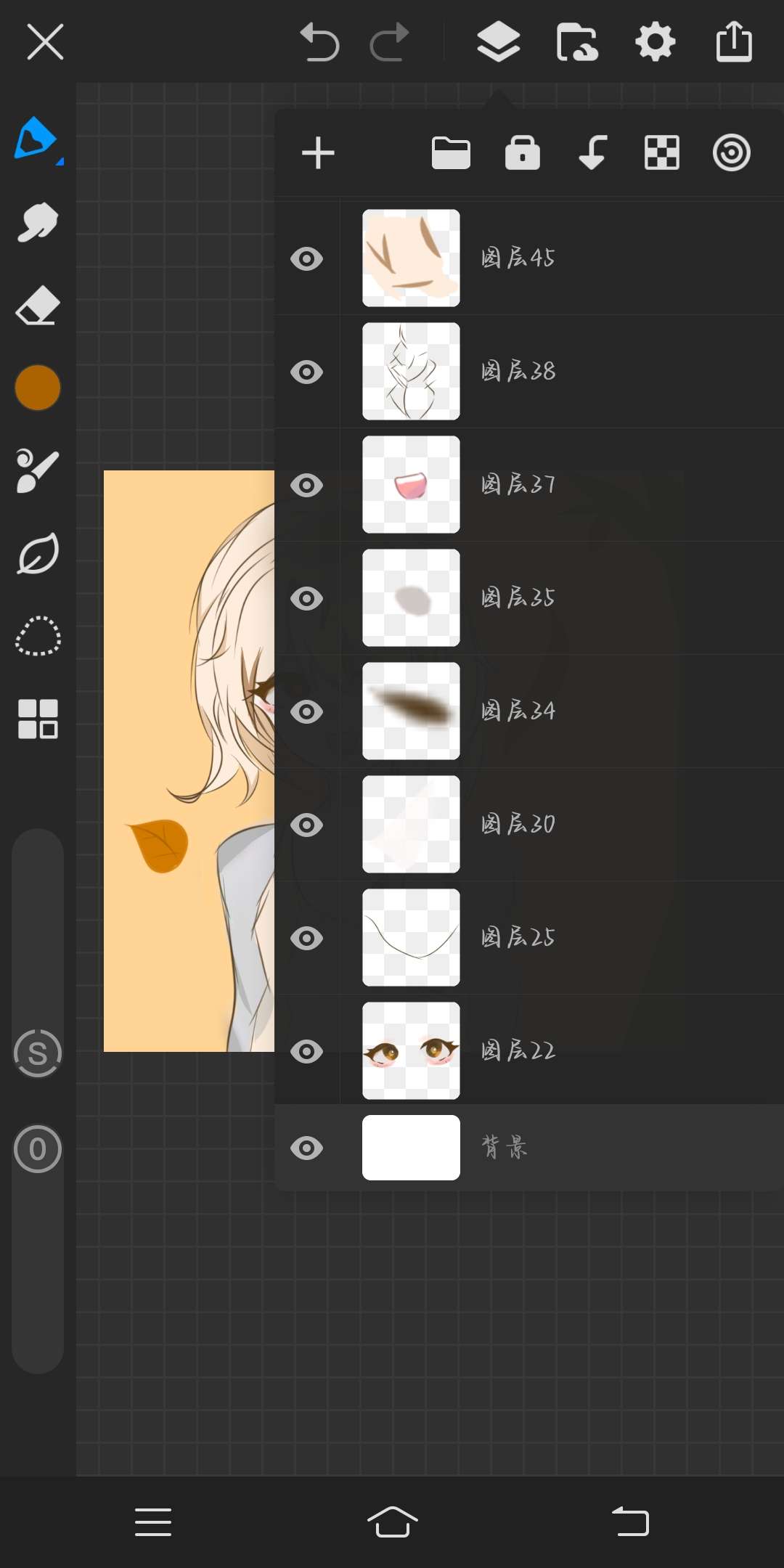The height and width of the screenshot is (1568, 784).
Task: Select the 图层35 gray smudge thumbnail
Action: [411, 597]
